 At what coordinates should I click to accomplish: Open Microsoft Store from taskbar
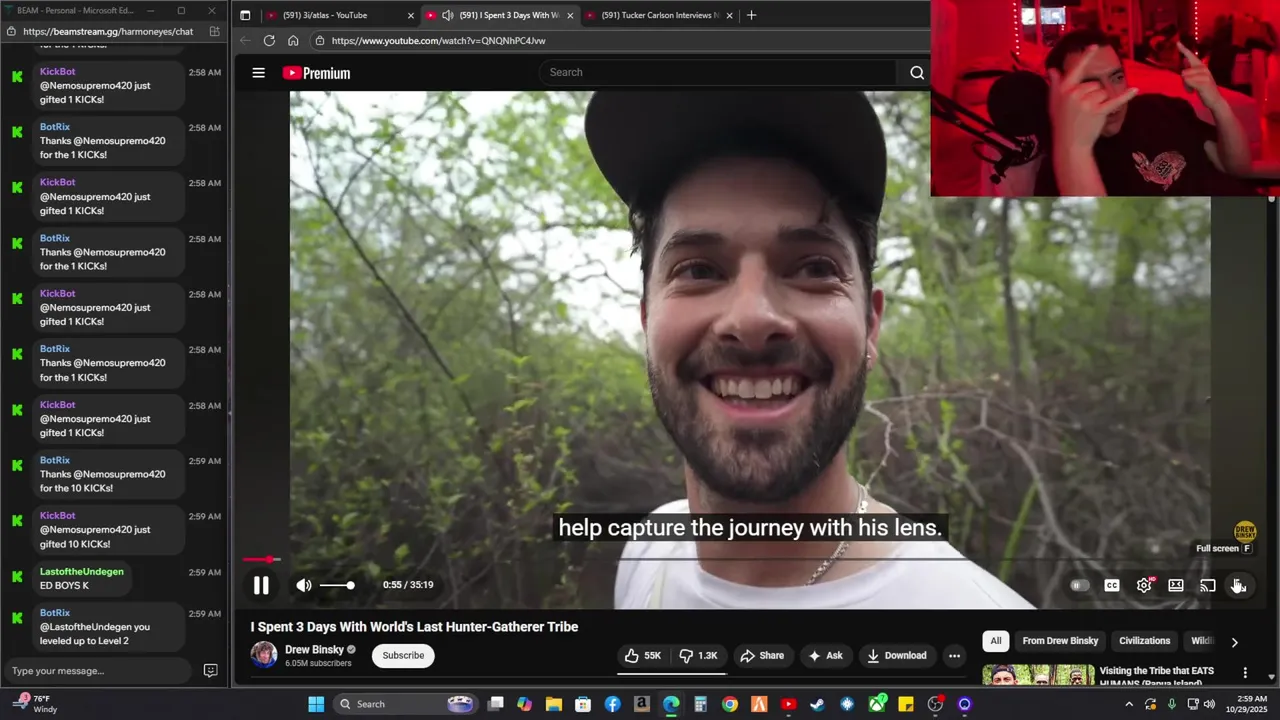[x=583, y=704]
